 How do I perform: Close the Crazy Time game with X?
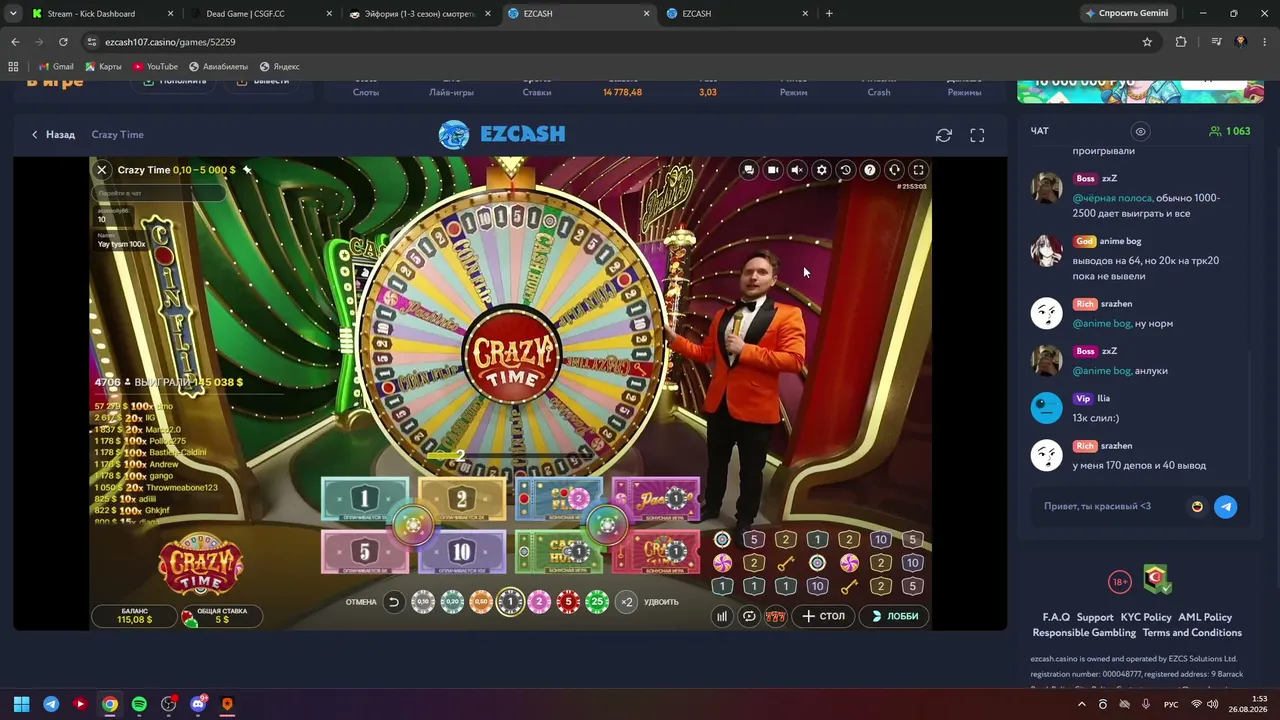coord(101,170)
